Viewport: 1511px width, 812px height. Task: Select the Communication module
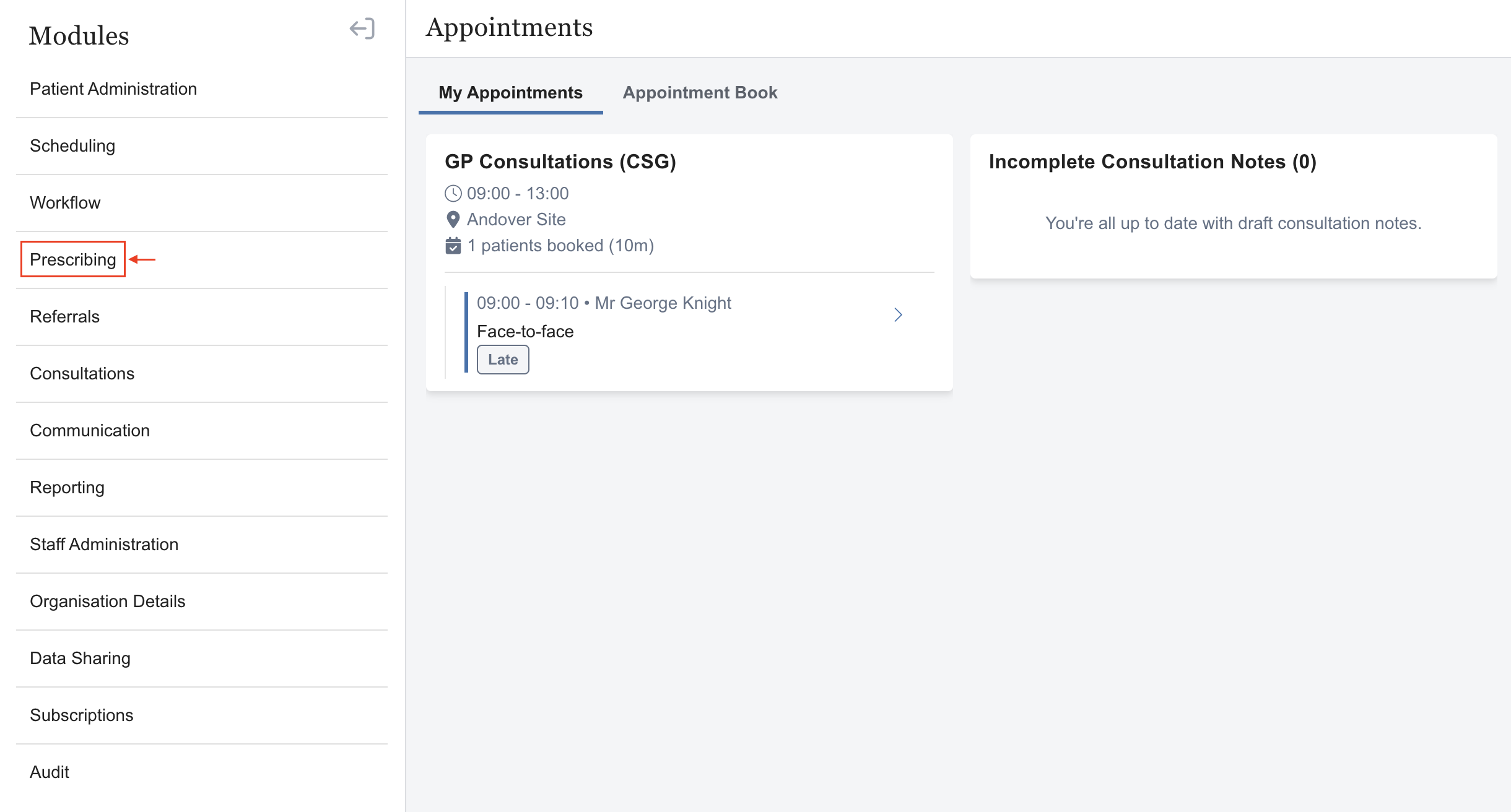pyautogui.click(x=90, y=431)
